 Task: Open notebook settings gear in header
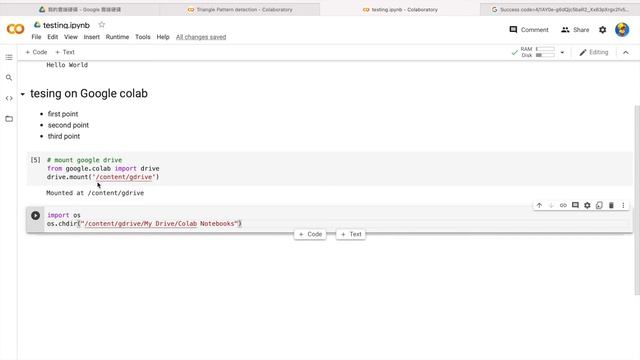tap(602, 29)
